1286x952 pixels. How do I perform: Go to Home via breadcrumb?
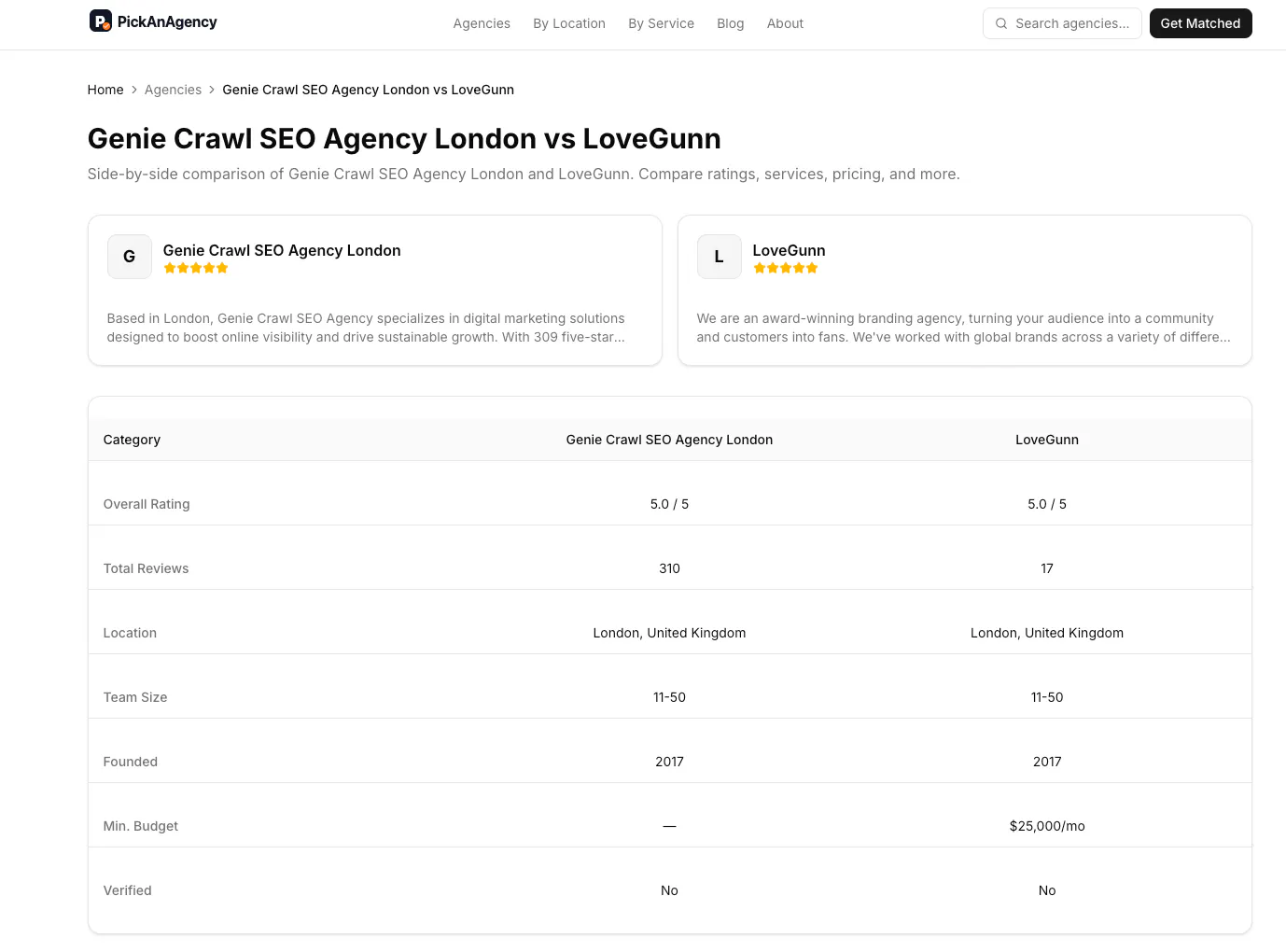(105, 90)
